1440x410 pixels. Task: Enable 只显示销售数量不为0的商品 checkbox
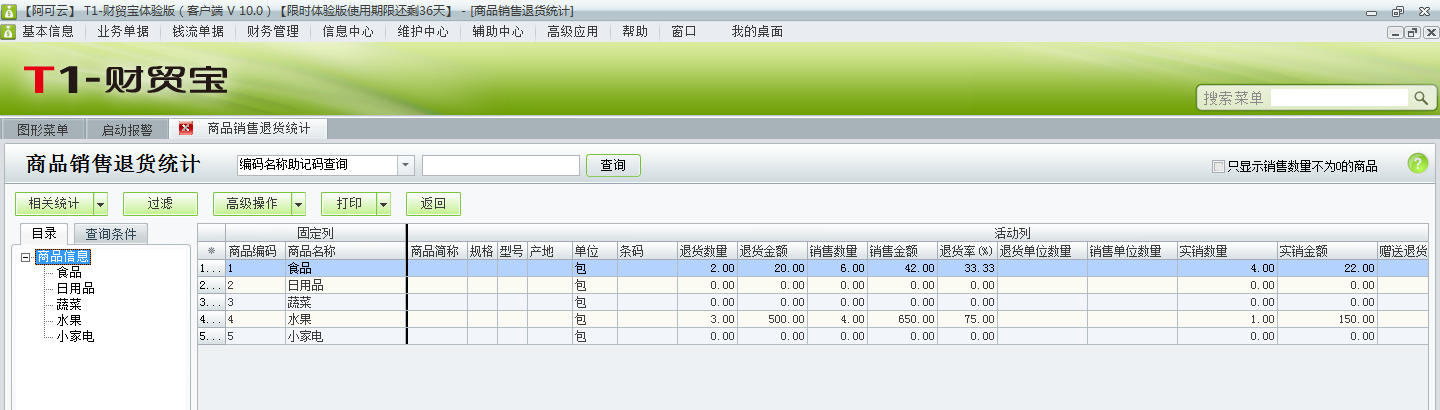coord(1218,166)
